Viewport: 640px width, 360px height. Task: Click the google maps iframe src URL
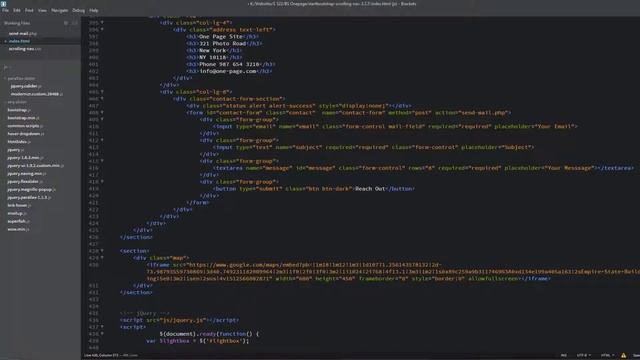(x=392, y=272)
